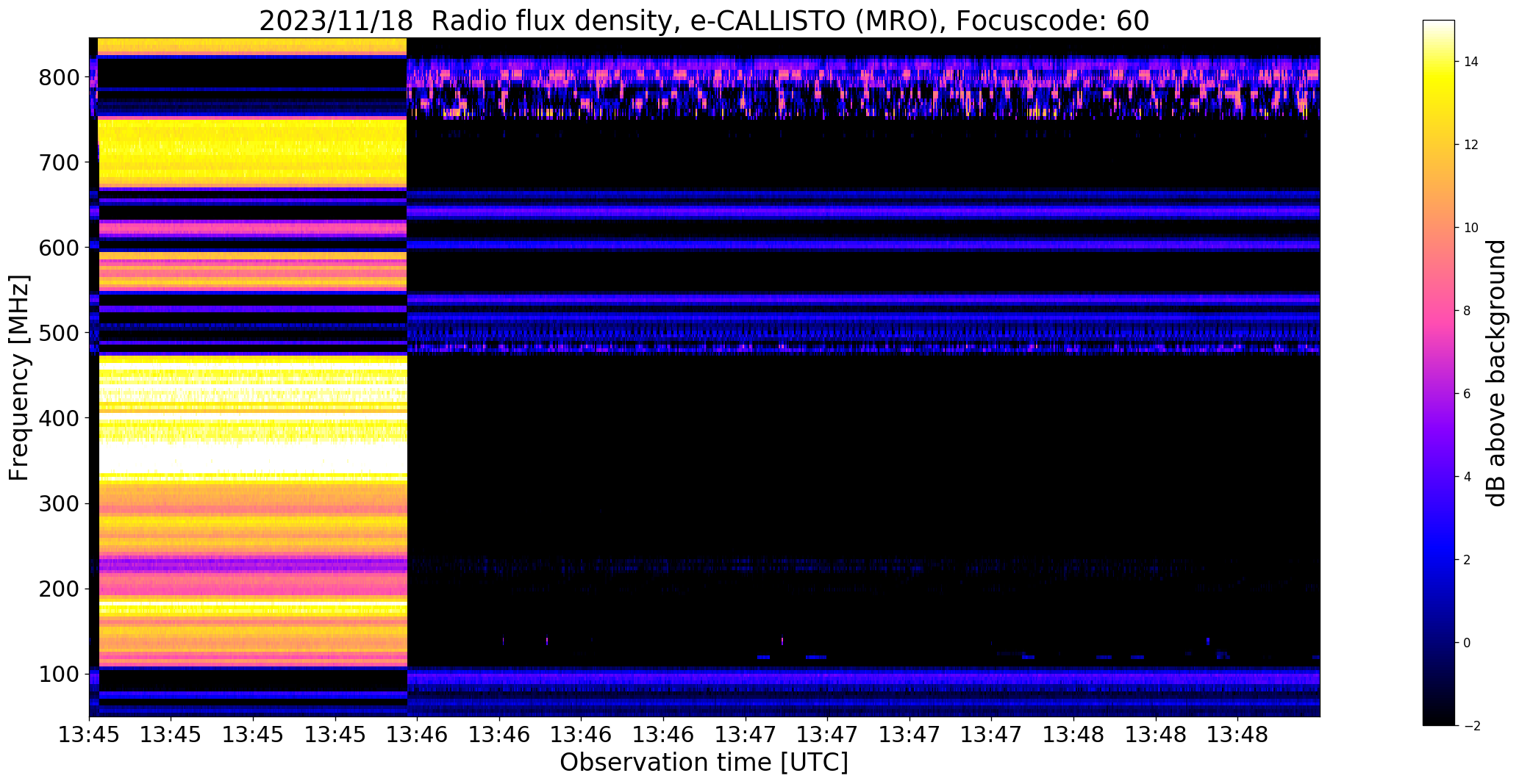Click the 500 frequency tick label
This screenshot has height=784, width=1519.
pyautogui.click(x=58, y=333)
